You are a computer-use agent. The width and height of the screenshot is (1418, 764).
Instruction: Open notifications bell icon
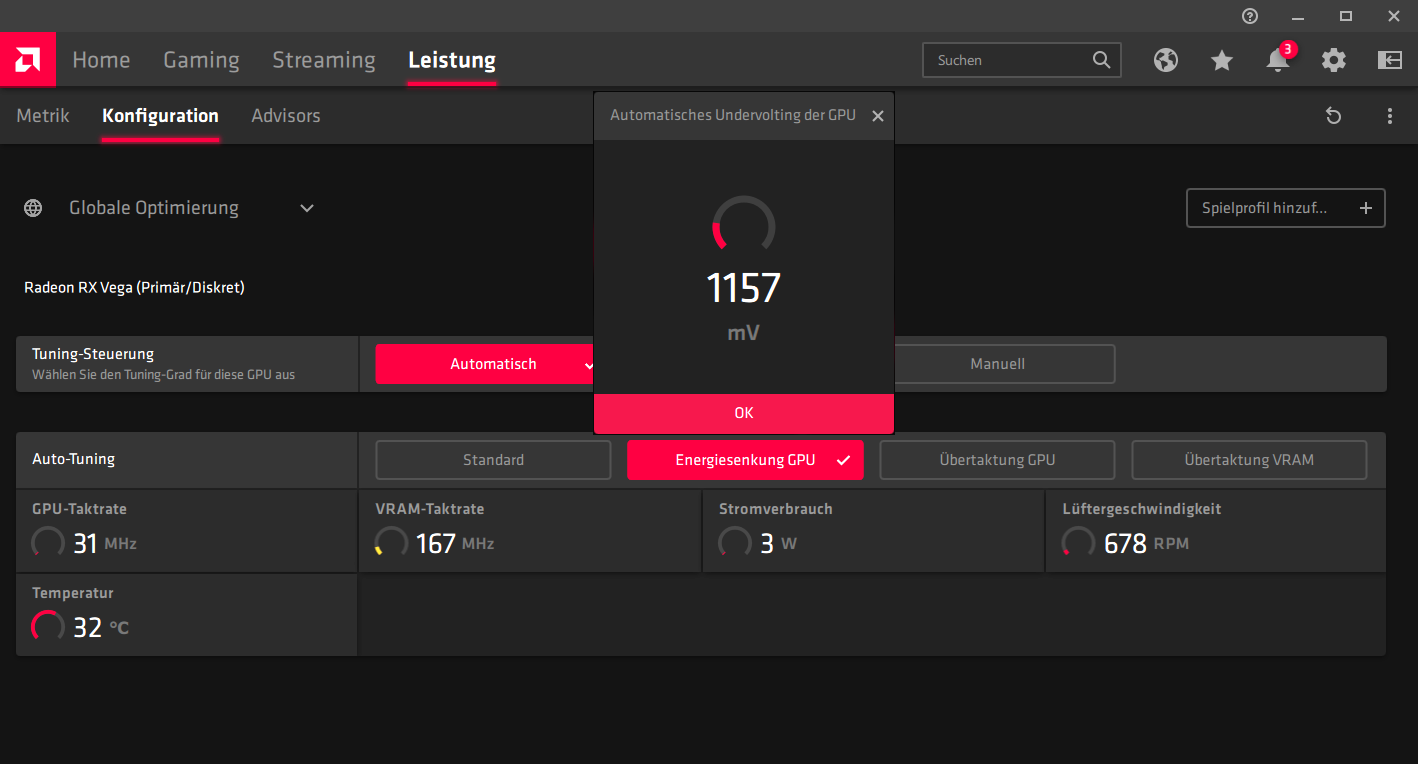1277,60
